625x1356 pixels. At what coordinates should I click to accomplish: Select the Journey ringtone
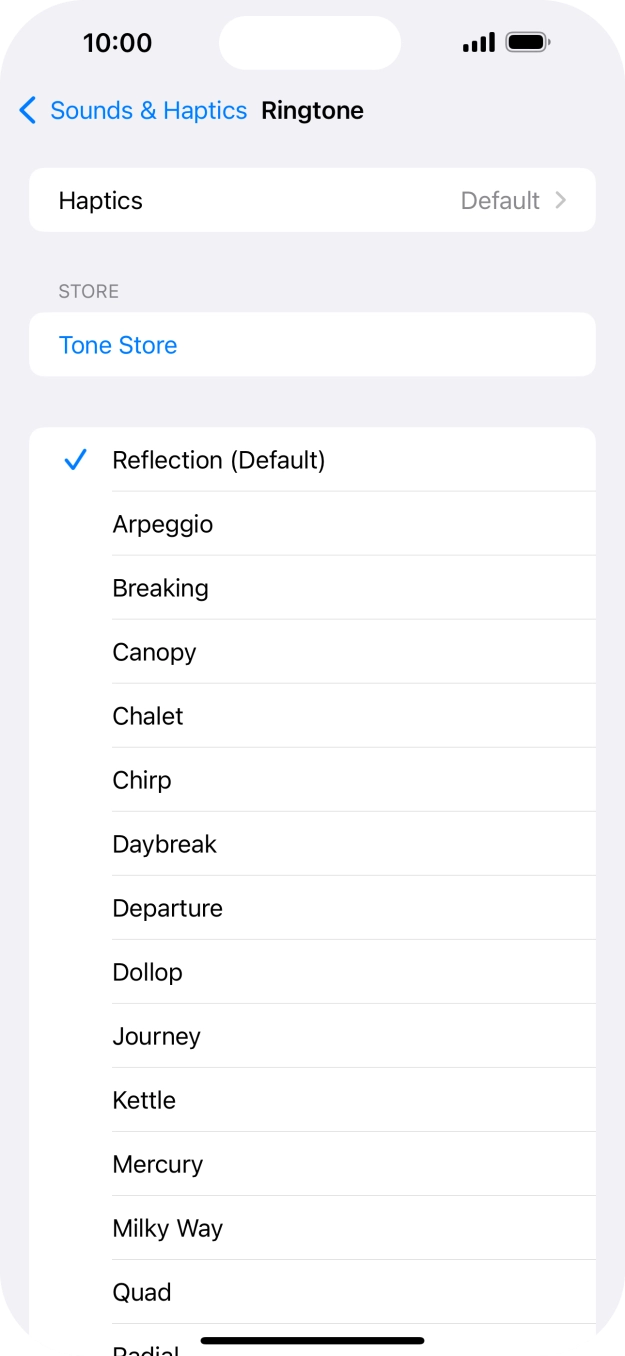coord(157,1036)
